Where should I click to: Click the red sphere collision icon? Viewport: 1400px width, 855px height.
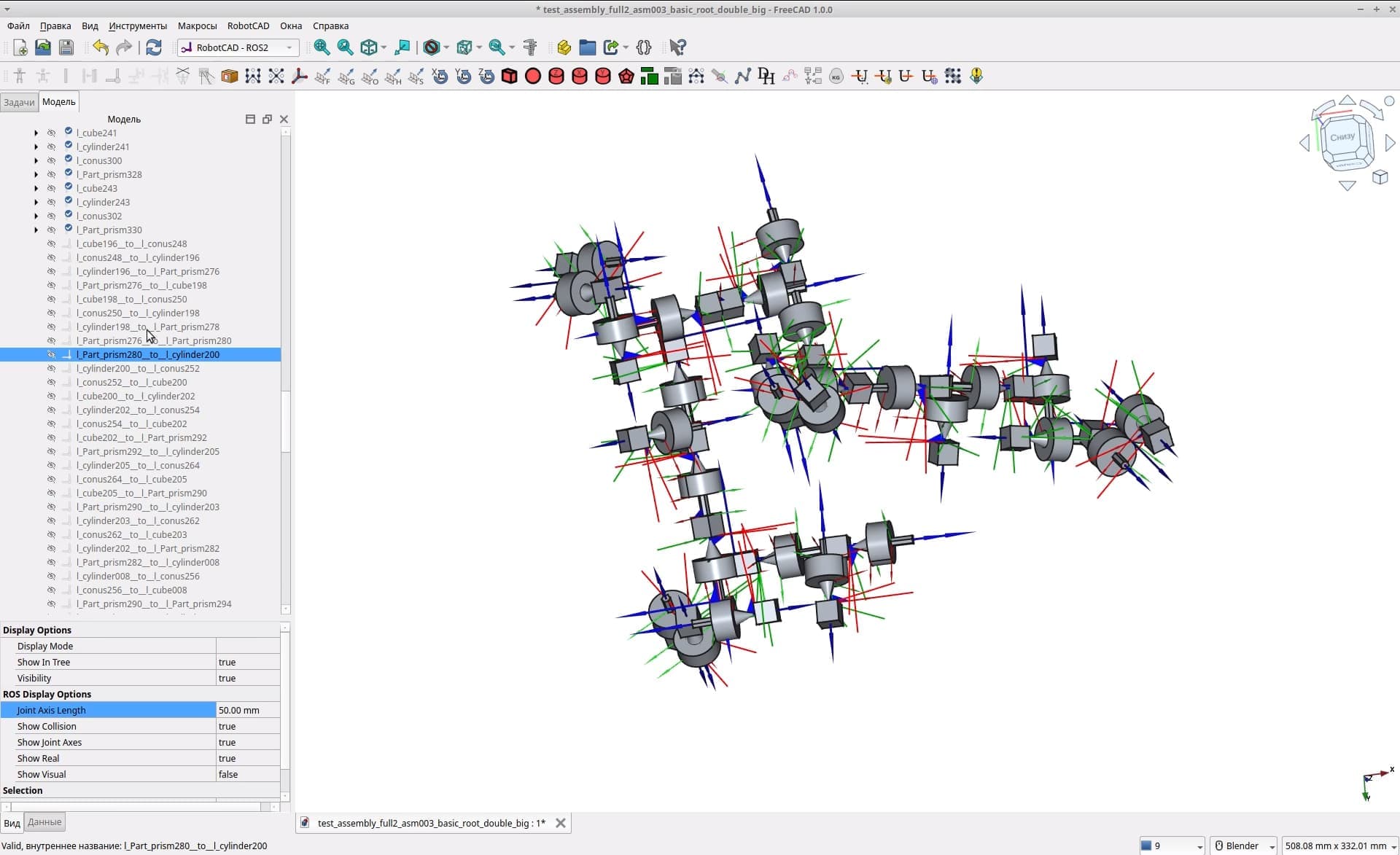coord(533,76)
